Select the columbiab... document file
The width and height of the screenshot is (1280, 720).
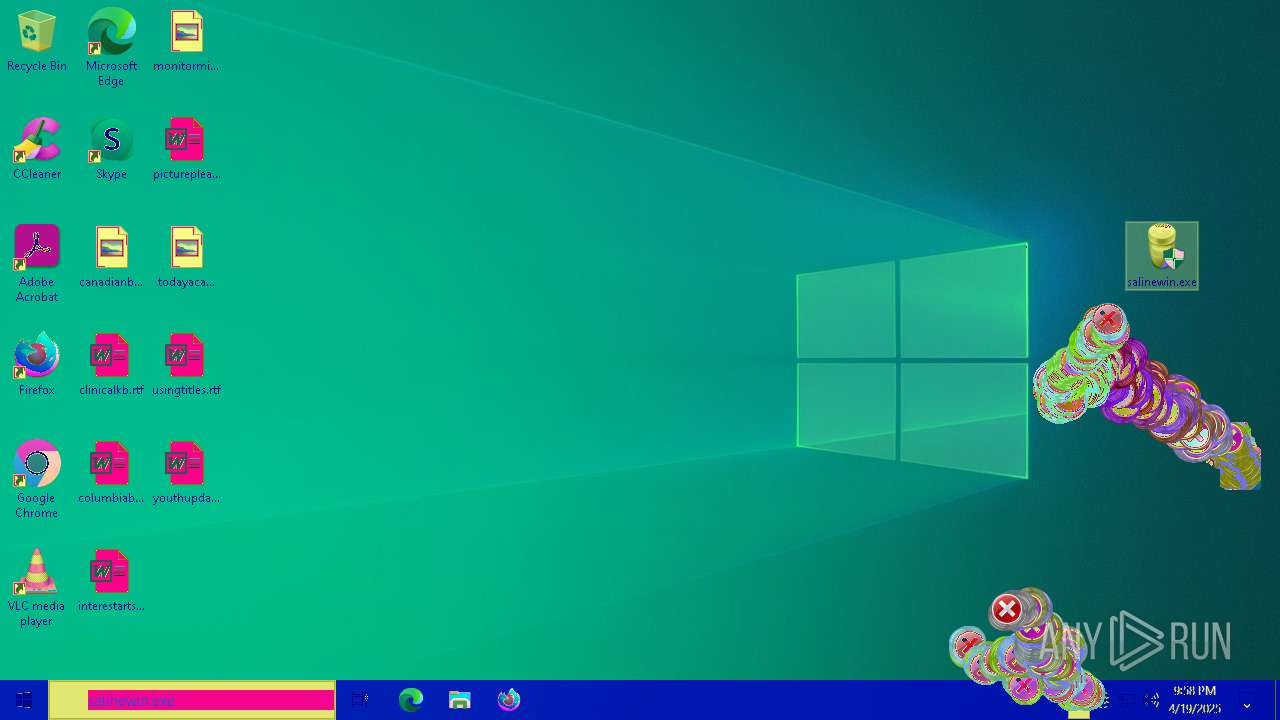tap(111, 474)
